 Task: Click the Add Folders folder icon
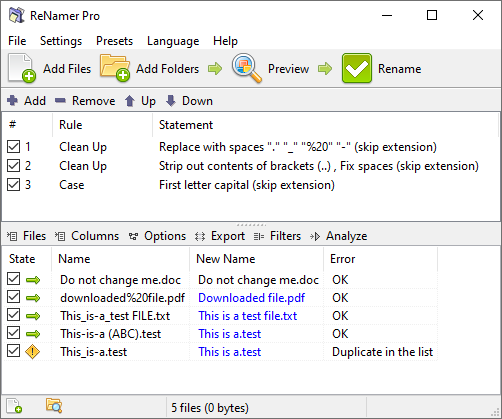click(115, 68)
